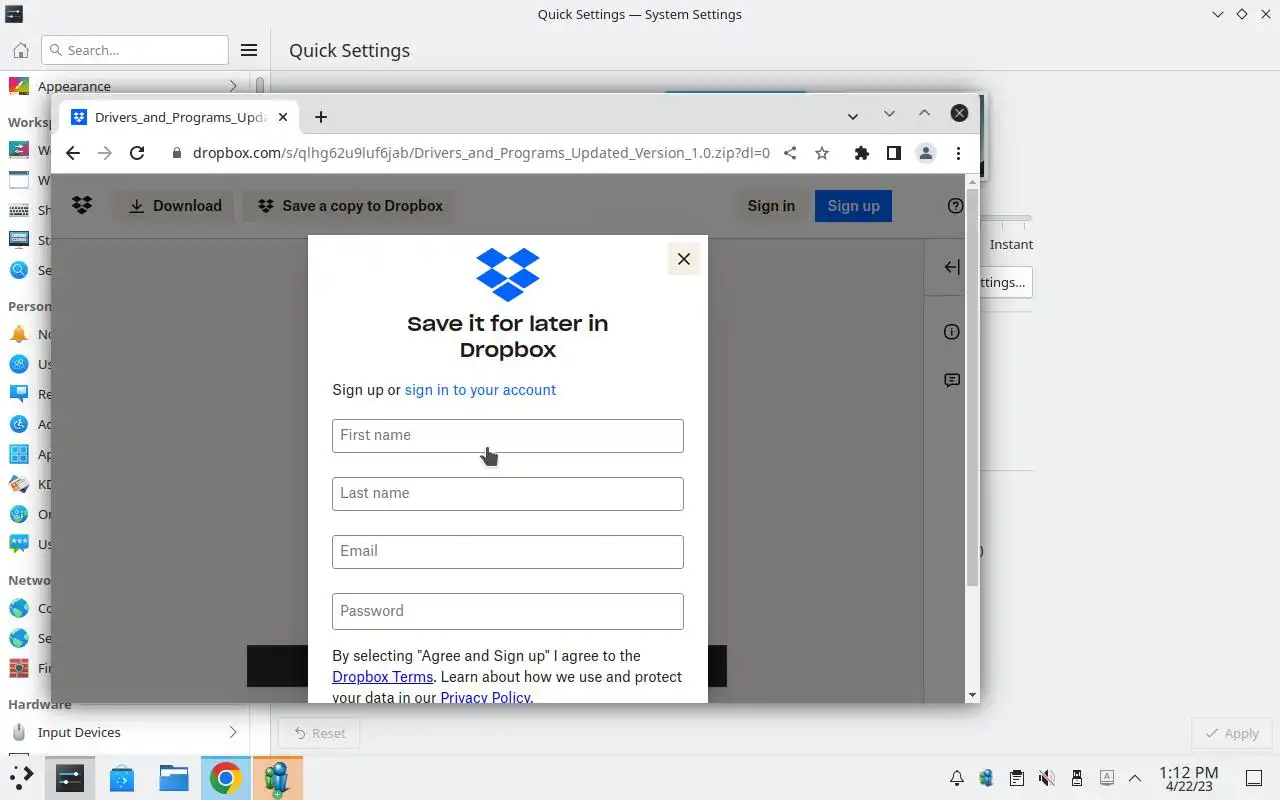Viewport: 1280px width, 800px height.
Task: Switch to System Settings on the taskbar
Action: click(70, 777)
